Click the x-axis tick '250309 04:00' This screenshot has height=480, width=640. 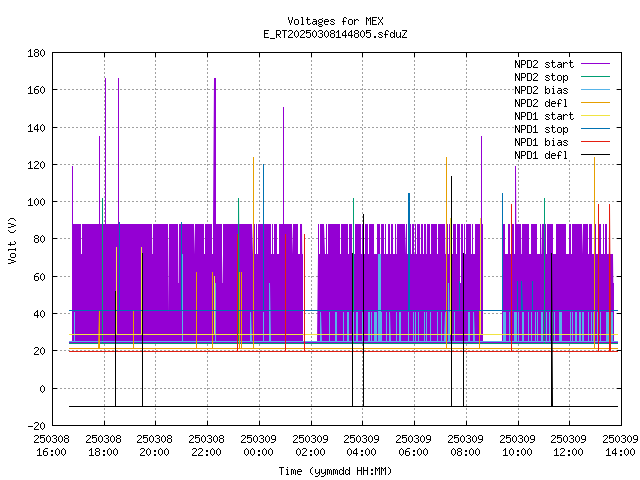(362, 445)
